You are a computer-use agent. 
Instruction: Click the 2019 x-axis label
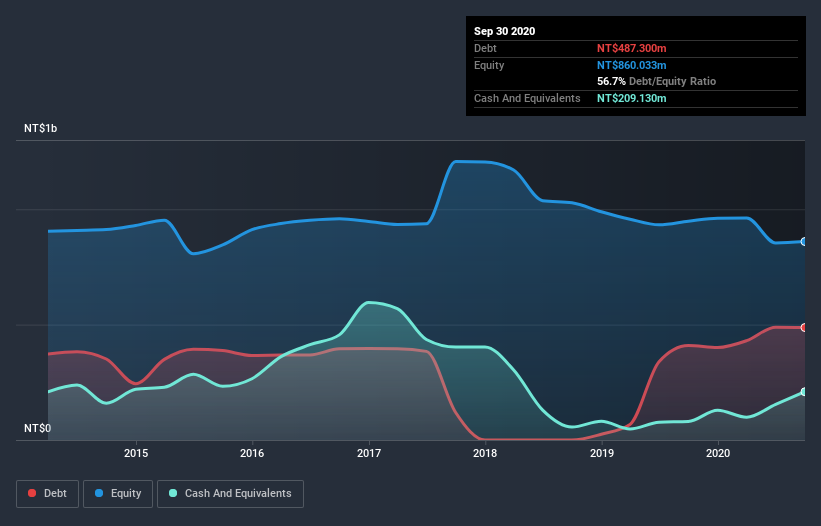click(602, 453)
